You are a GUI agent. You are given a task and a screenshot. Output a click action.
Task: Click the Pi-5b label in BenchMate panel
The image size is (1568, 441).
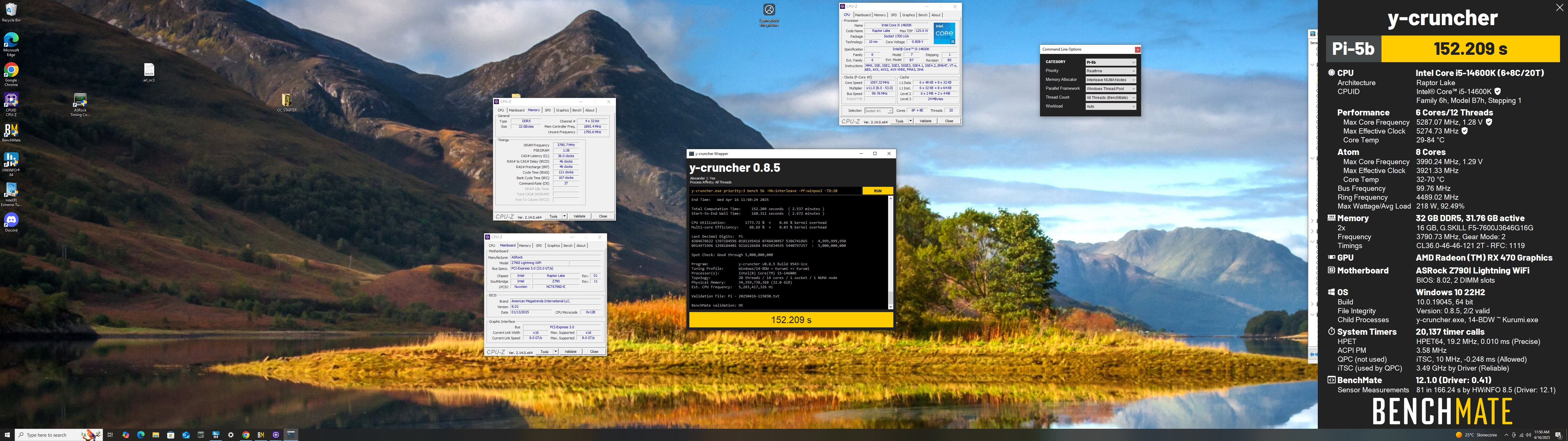click(x=1353, y=49)
